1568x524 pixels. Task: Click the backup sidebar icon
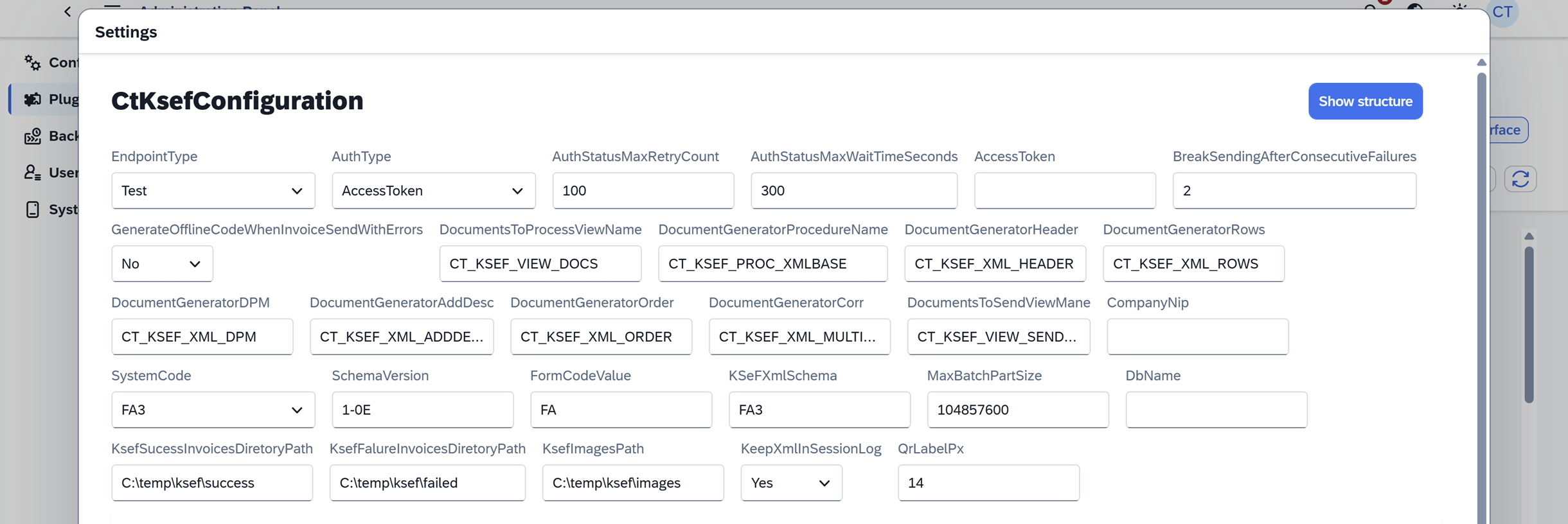pyautogui.click(x=32, y=135)
